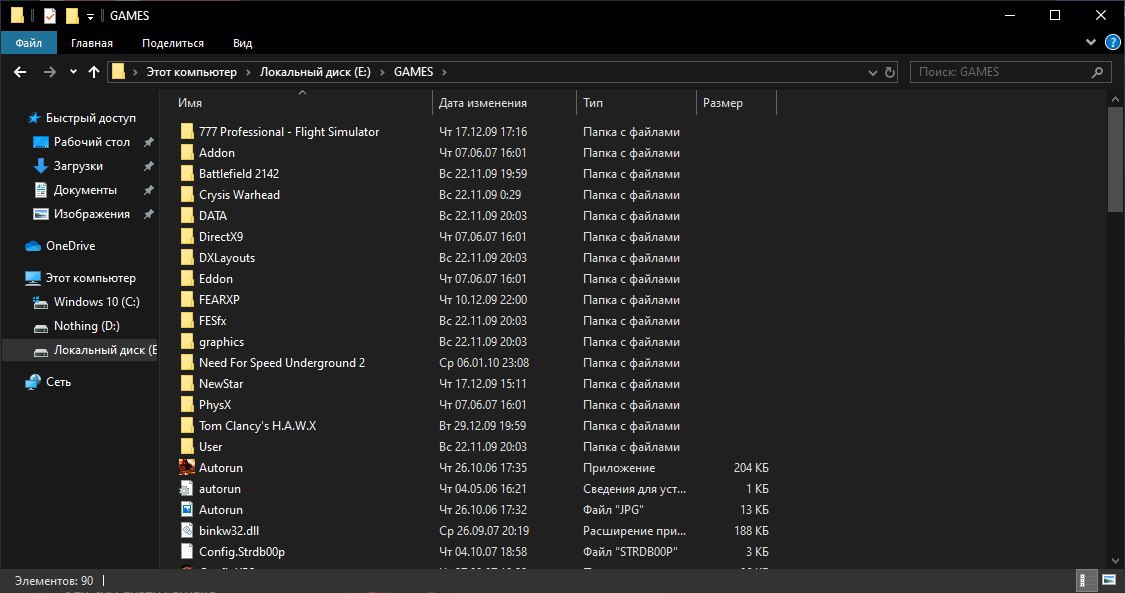
Task: Select the graphics folder name
Action: click(222, 341)
